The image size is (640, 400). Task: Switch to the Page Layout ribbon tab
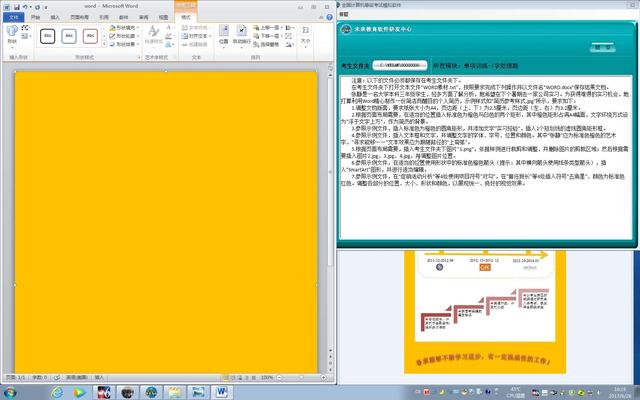tap(79, 17)
